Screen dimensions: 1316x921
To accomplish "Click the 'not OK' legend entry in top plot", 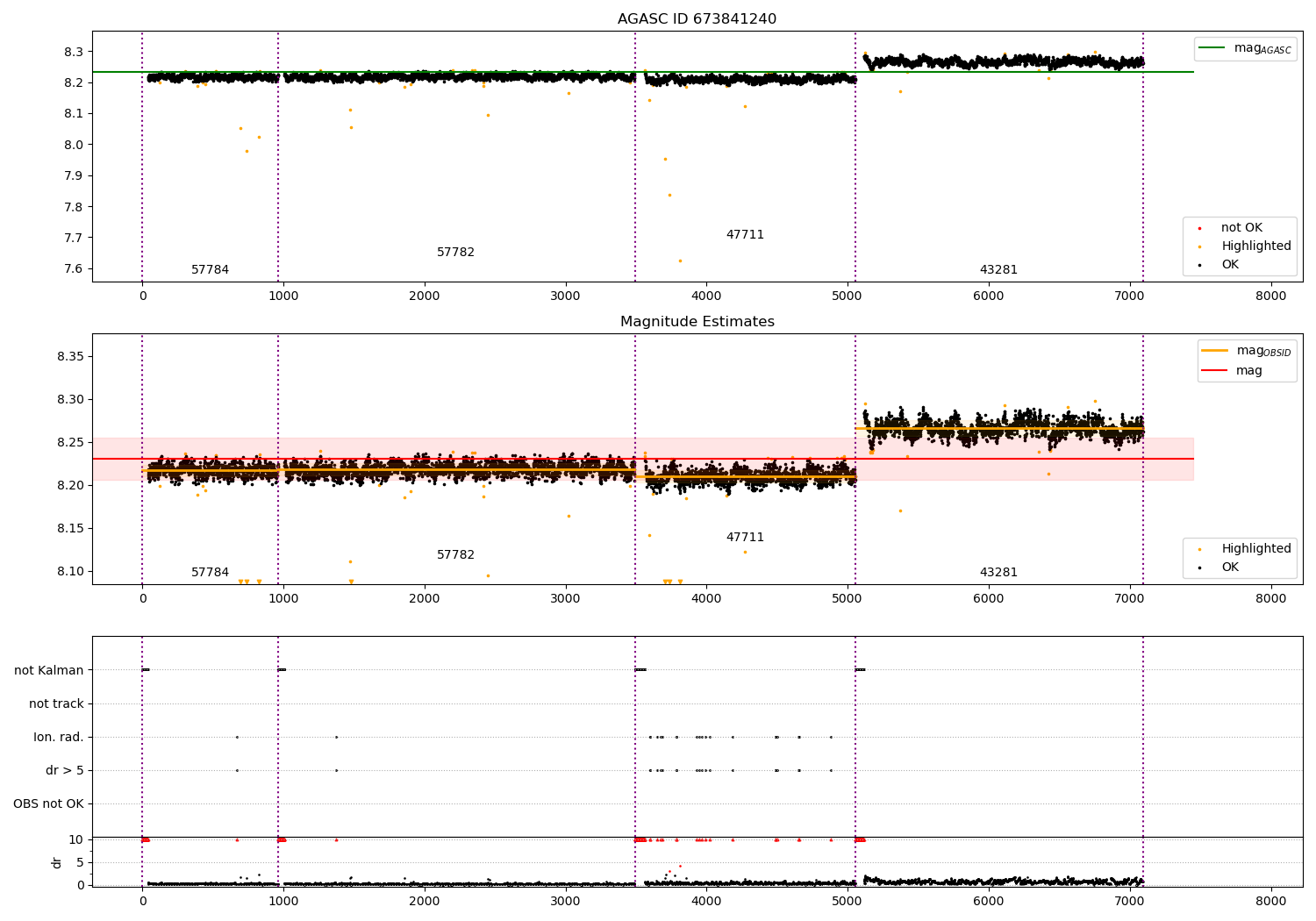I will (1241, 228).
